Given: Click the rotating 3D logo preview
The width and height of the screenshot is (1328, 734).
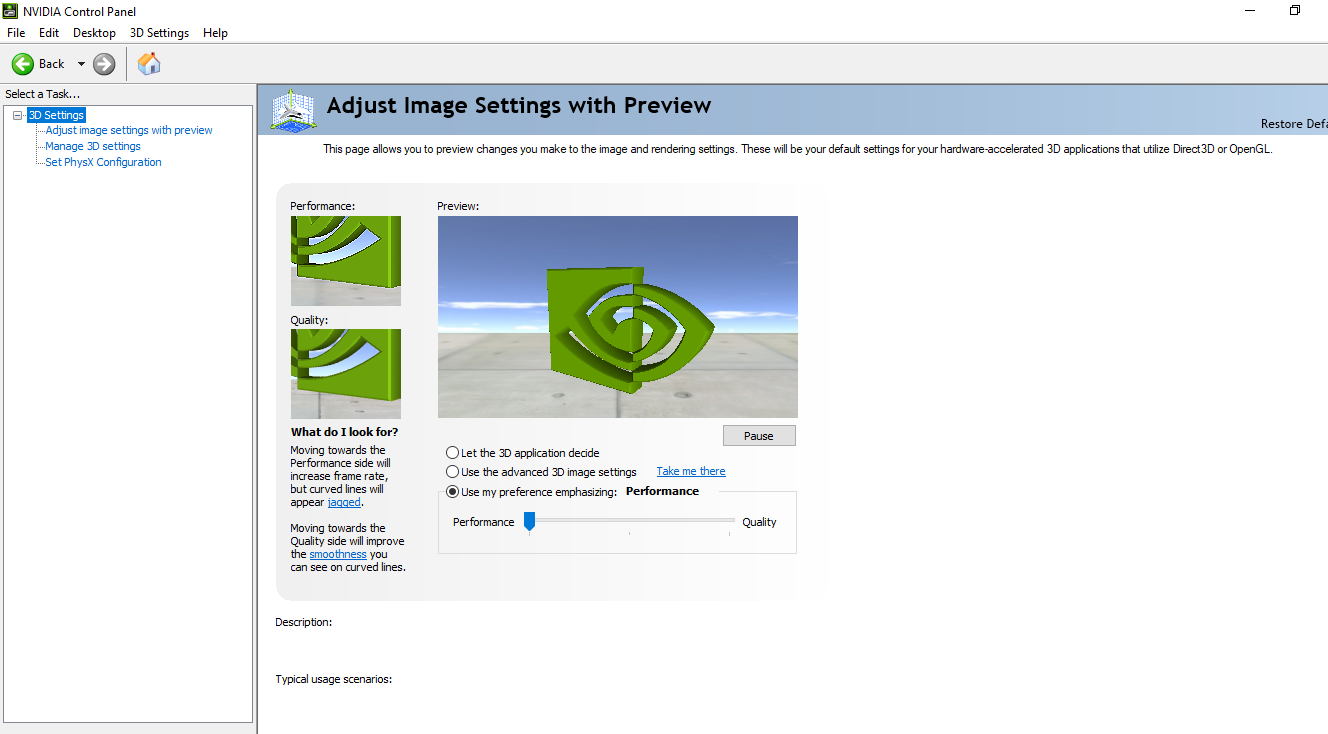Looking at the screenshot, I should [x=618, y=317].
